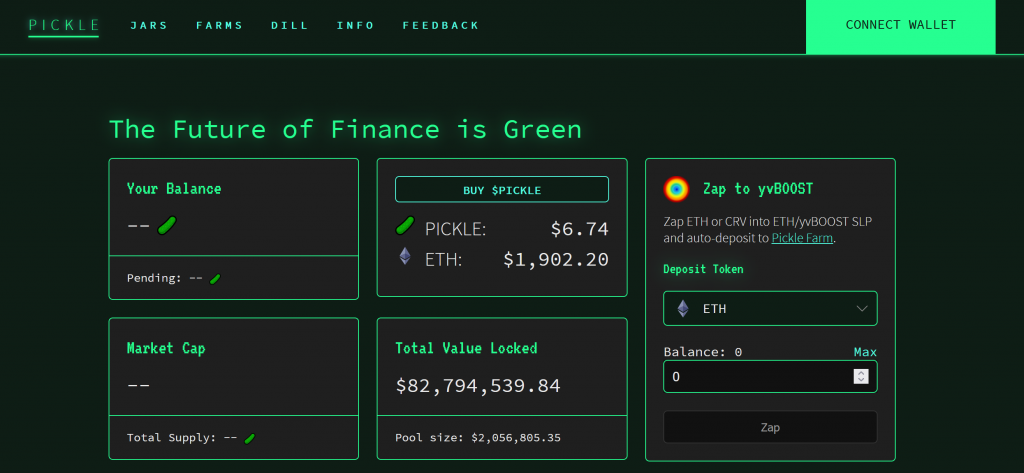Image resolution: width=1024 pixels, height=473 pixels.
Task: Click the Deposit Token label
Action: pyautogui.click(x=703, y=269)
